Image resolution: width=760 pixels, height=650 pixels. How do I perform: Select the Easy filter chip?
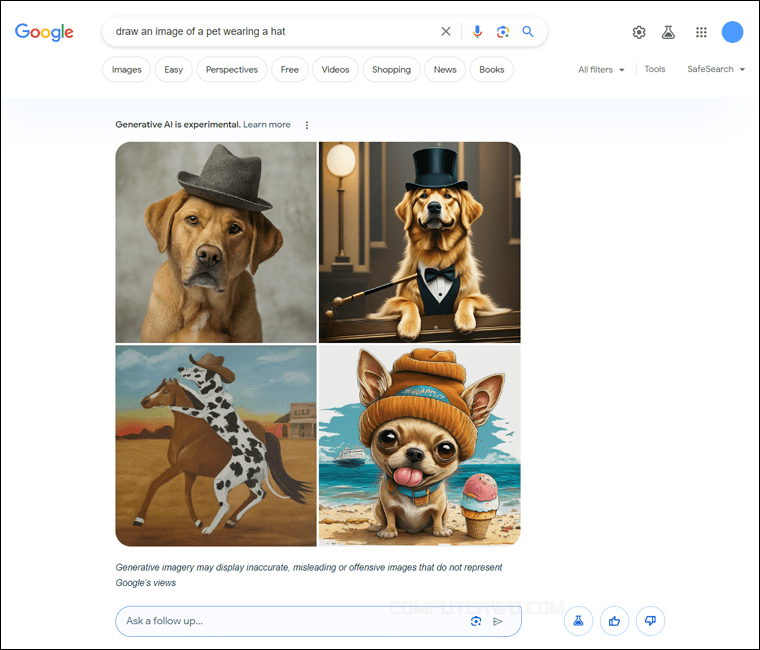(x=174, y=69)
